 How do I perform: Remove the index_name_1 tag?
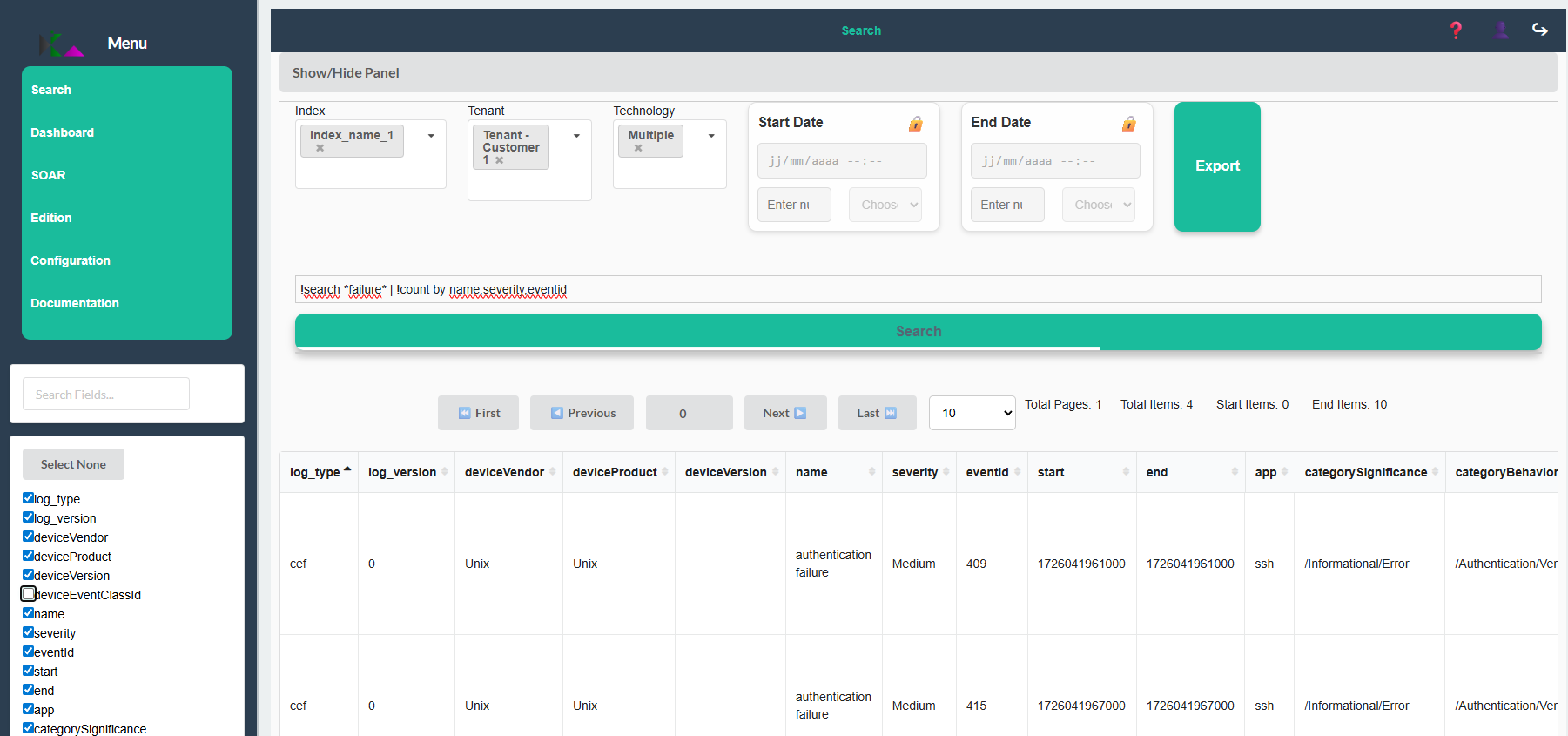coord(320,148)
